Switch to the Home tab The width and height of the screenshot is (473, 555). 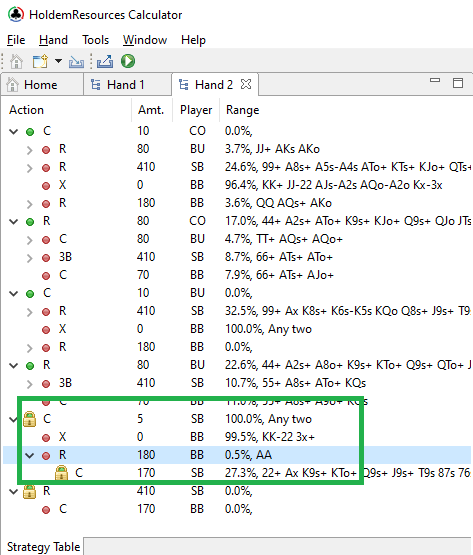click(41, 85)
